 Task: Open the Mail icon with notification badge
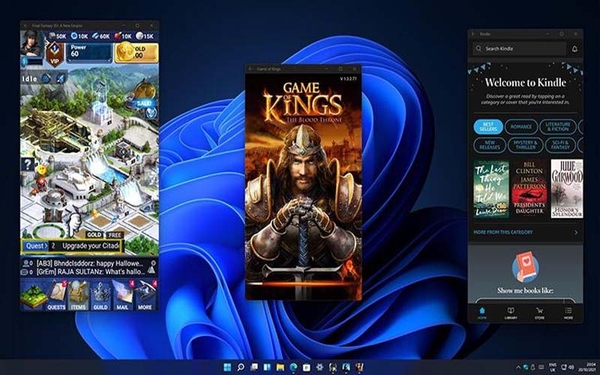click(122, 295)
